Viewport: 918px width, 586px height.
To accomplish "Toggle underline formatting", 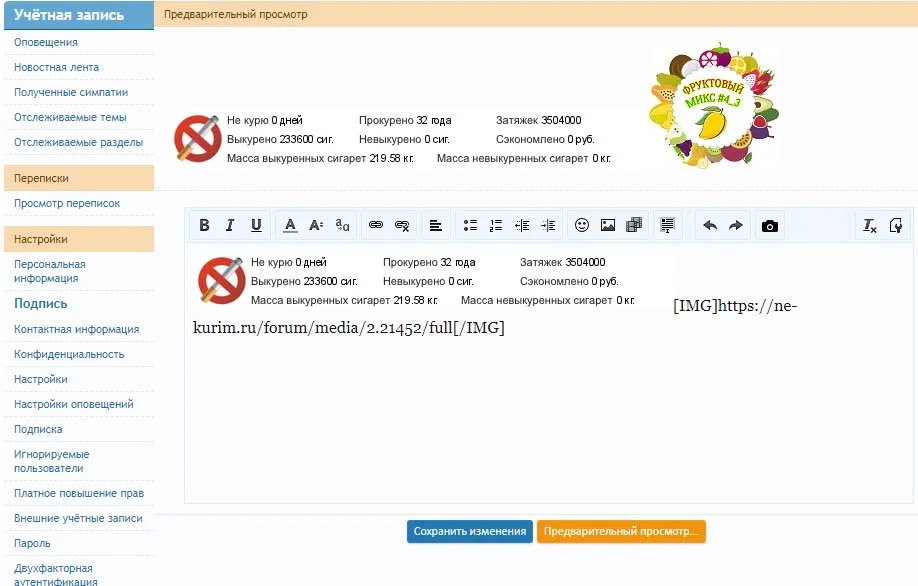I will click(256, 225).
